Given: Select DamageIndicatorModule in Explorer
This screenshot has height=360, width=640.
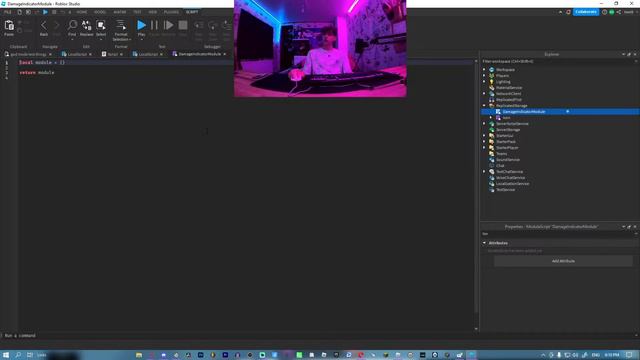Looking at the screenshot, I should [x=524, y=112].
